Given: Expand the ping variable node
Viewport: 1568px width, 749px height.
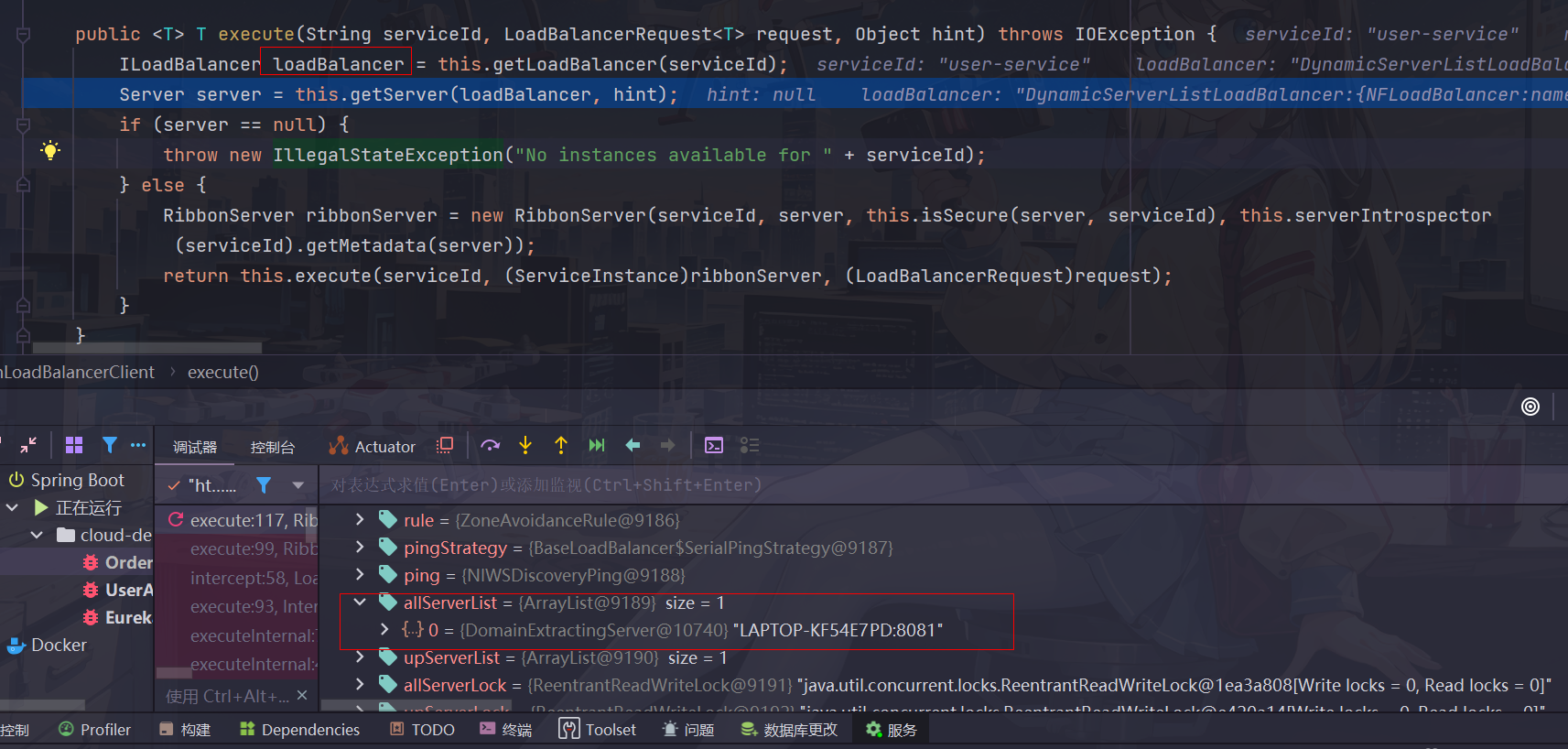Looking at the screenshot, I should click(360, 575).
